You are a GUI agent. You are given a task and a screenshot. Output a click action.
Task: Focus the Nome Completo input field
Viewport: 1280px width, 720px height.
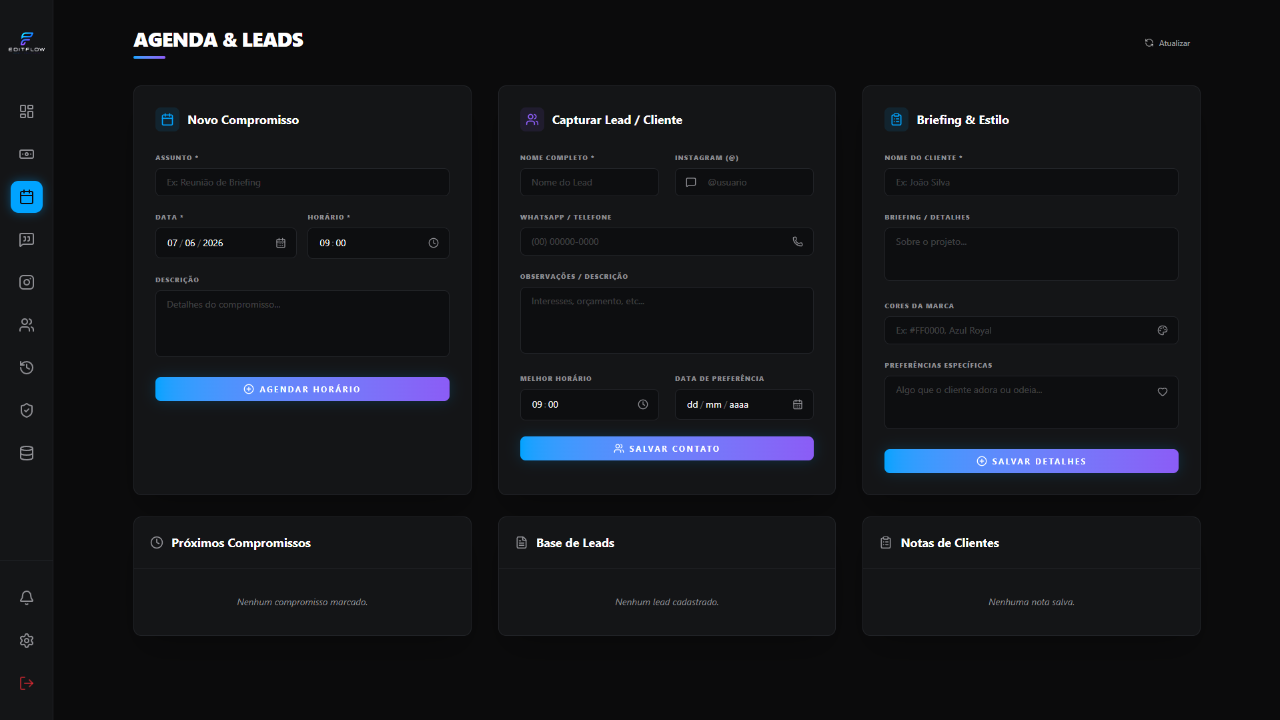[x=589, y=182]
